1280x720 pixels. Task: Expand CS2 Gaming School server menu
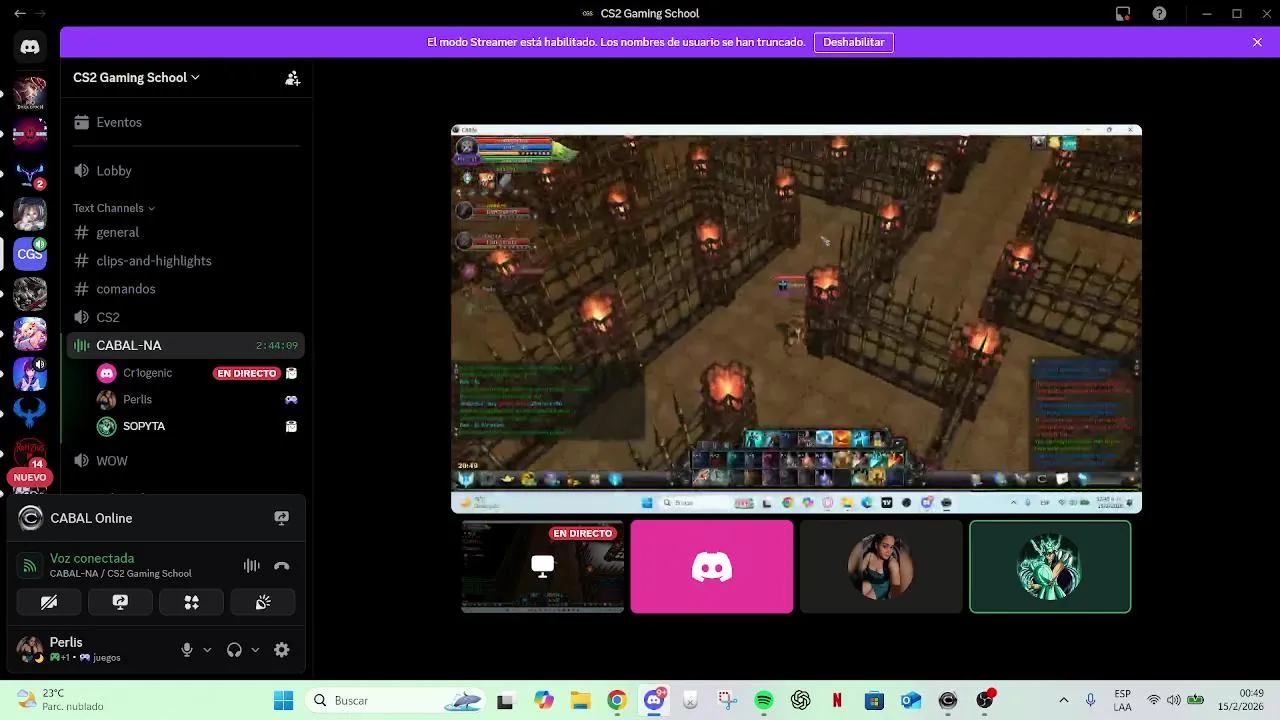[136, 78]
